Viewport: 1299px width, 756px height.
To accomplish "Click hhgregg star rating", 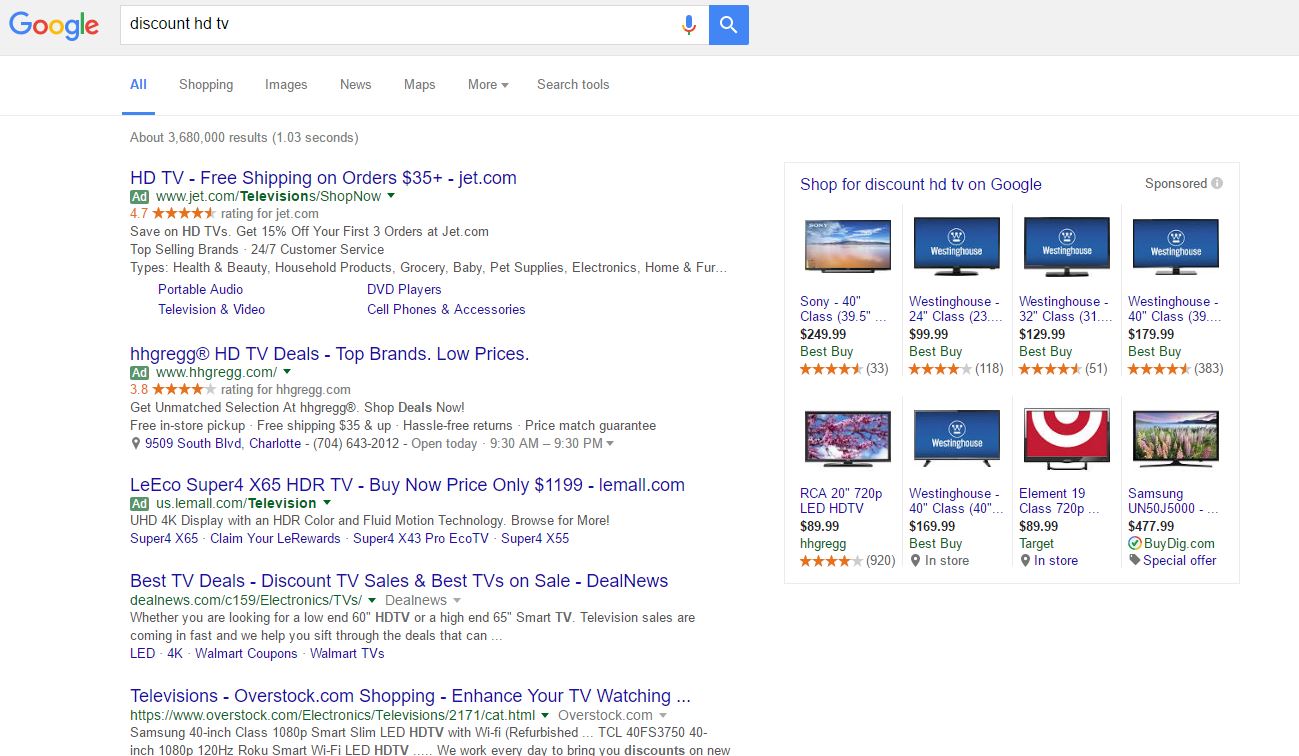I will coord(183,389).
